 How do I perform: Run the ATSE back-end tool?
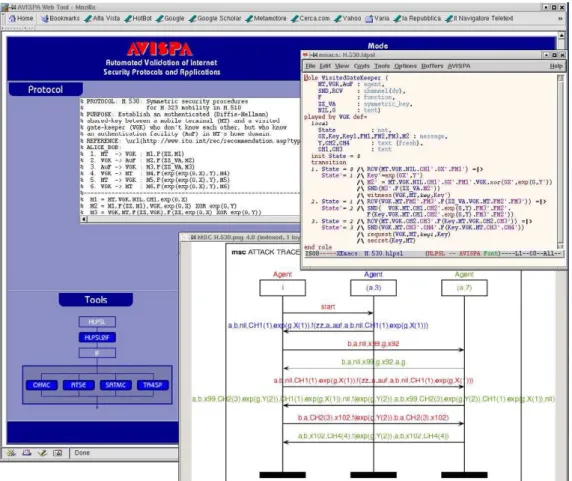click(x=78, y=385)
